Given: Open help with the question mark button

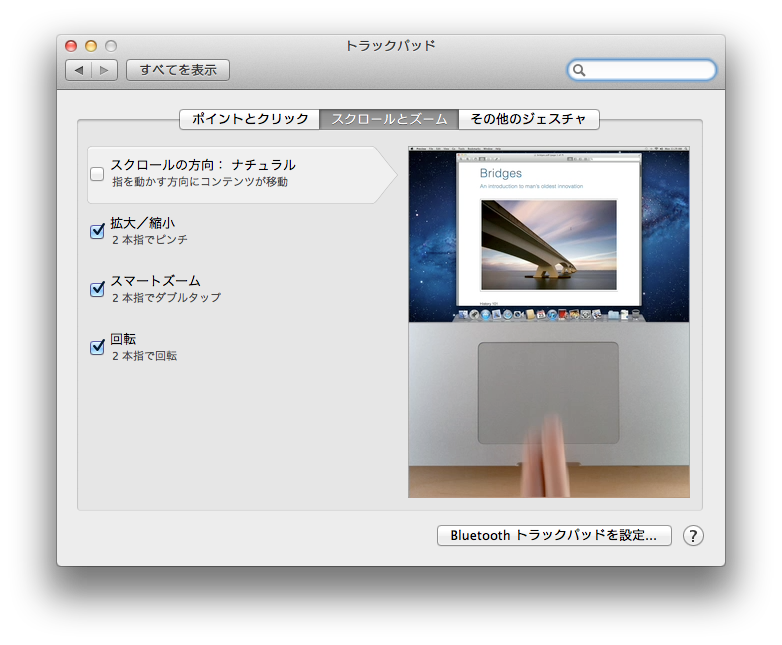Looking at the screenshot, I should tap(693, 535).
